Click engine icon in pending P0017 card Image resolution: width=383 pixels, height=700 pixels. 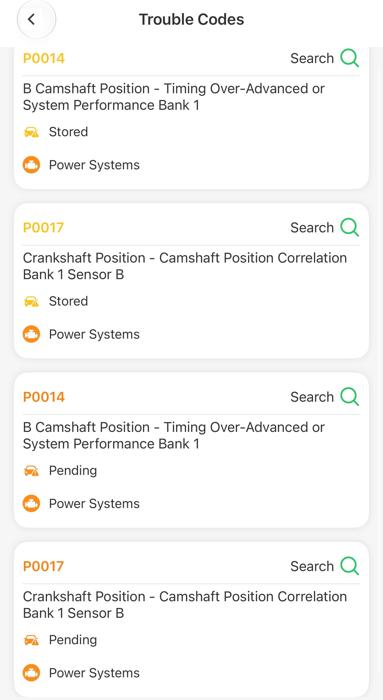[31, 673]
